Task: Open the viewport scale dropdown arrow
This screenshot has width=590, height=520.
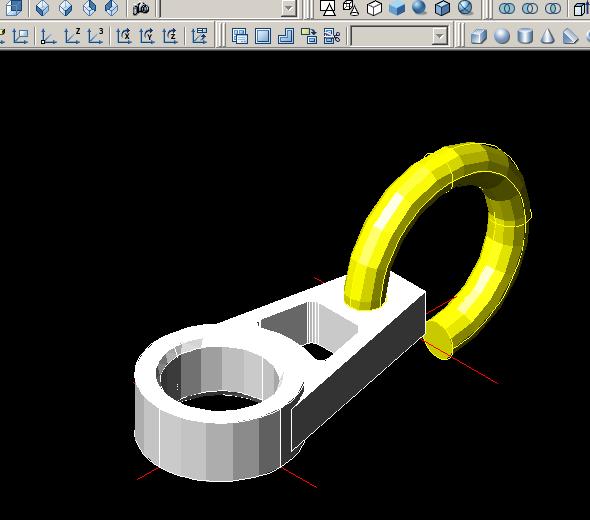Action: coord(439,36)
